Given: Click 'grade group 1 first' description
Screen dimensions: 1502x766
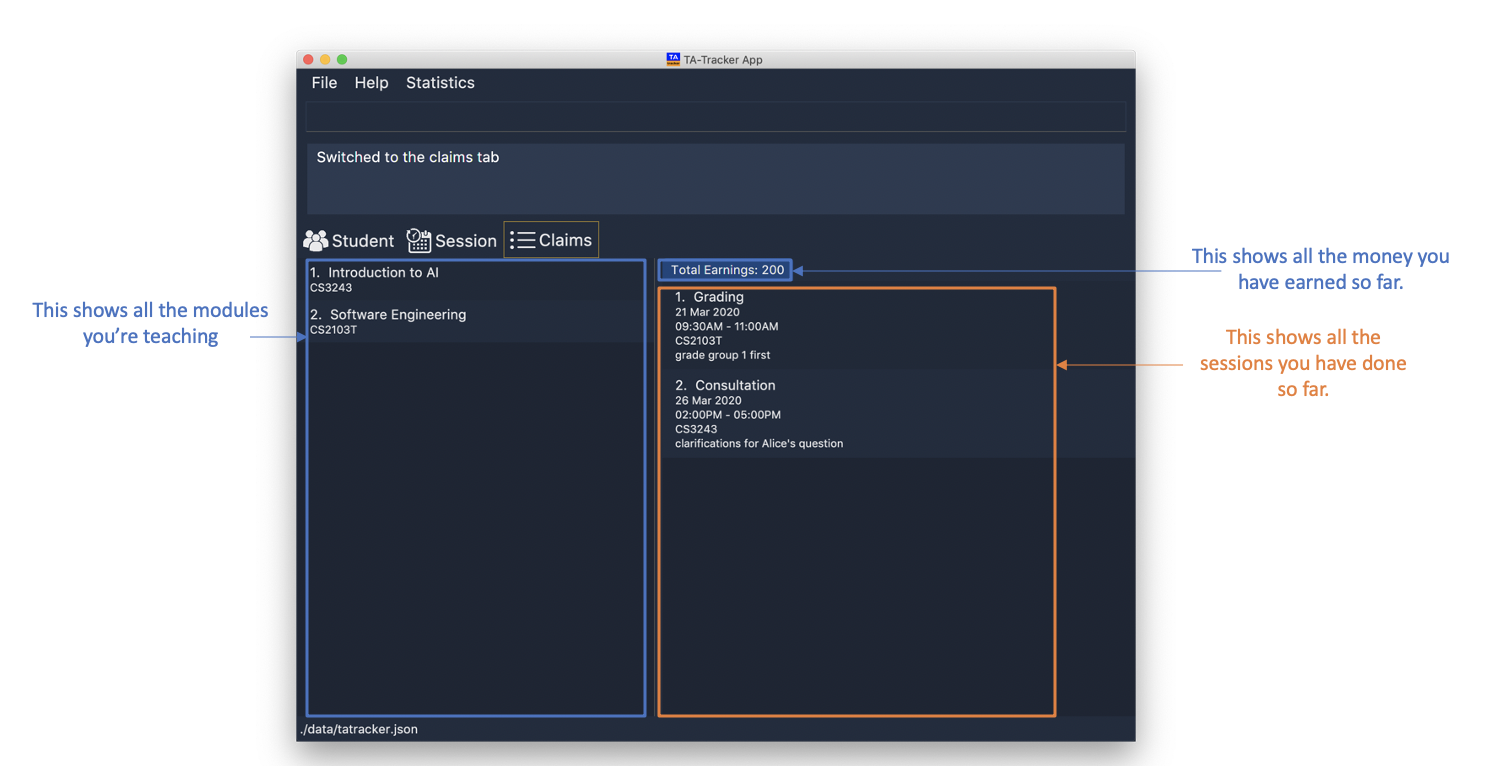Looking at the screenshot, I should click(723, 355).
